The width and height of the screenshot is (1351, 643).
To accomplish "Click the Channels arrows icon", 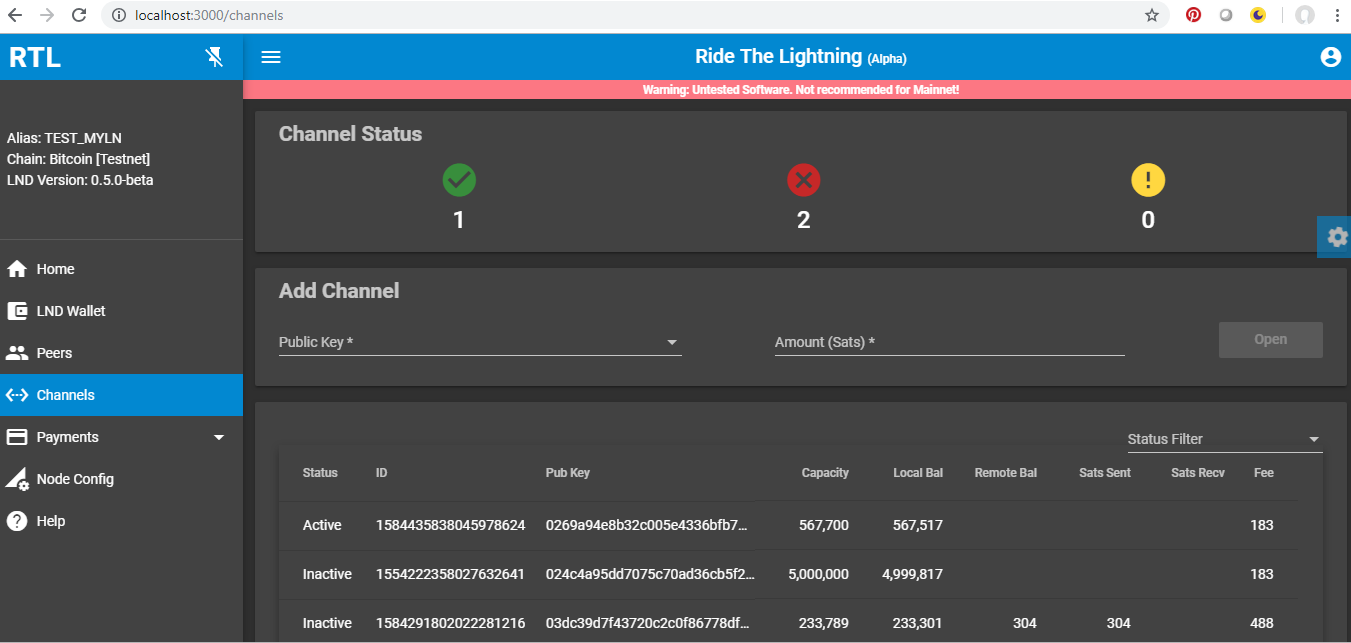I will tap(17, 395).
